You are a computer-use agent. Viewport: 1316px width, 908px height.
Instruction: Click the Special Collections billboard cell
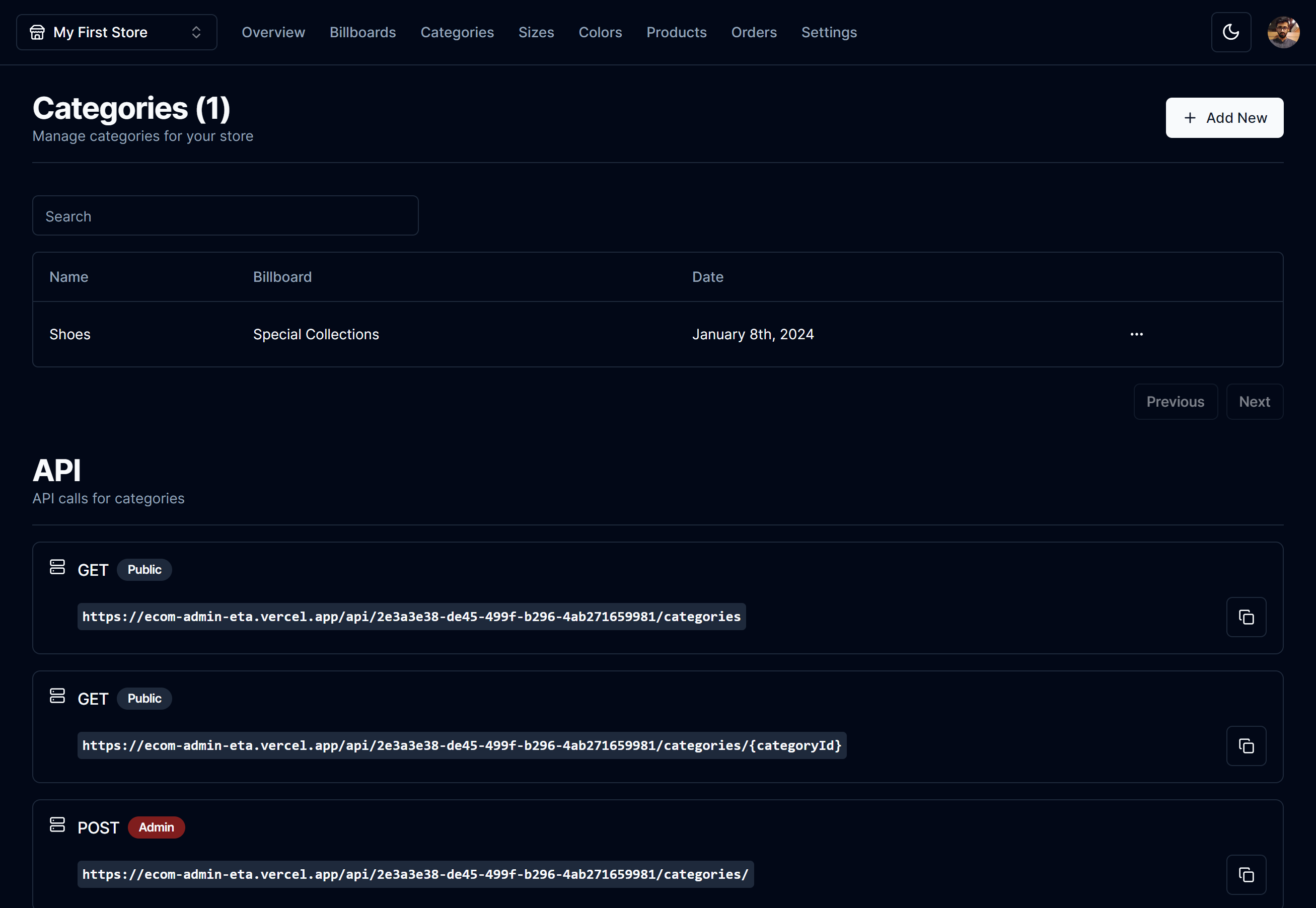(x=316, y=335)
